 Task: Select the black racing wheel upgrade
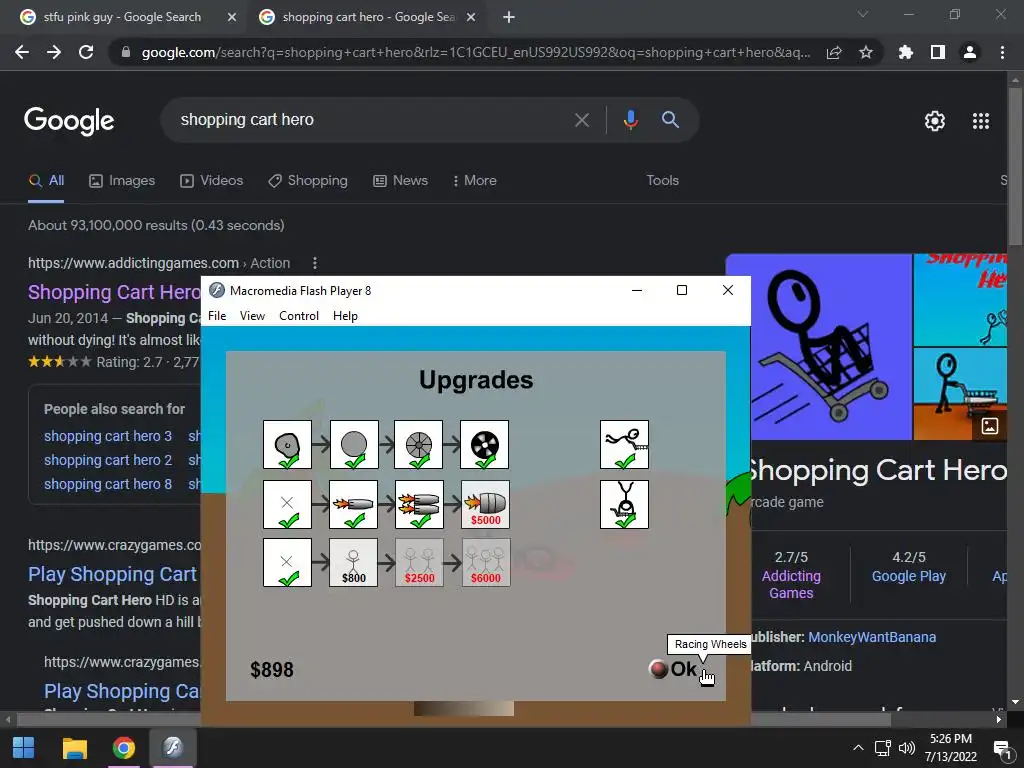tap(485, 445)
